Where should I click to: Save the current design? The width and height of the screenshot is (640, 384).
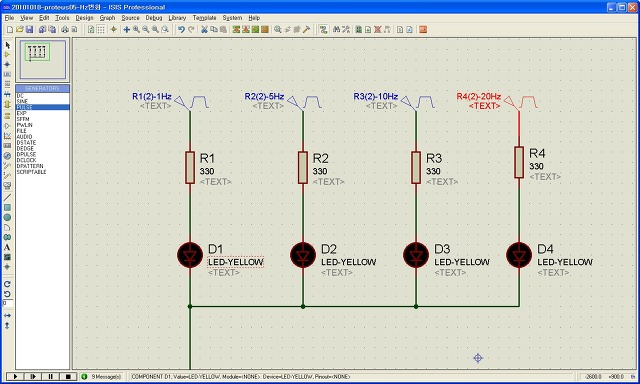point(29,29)
